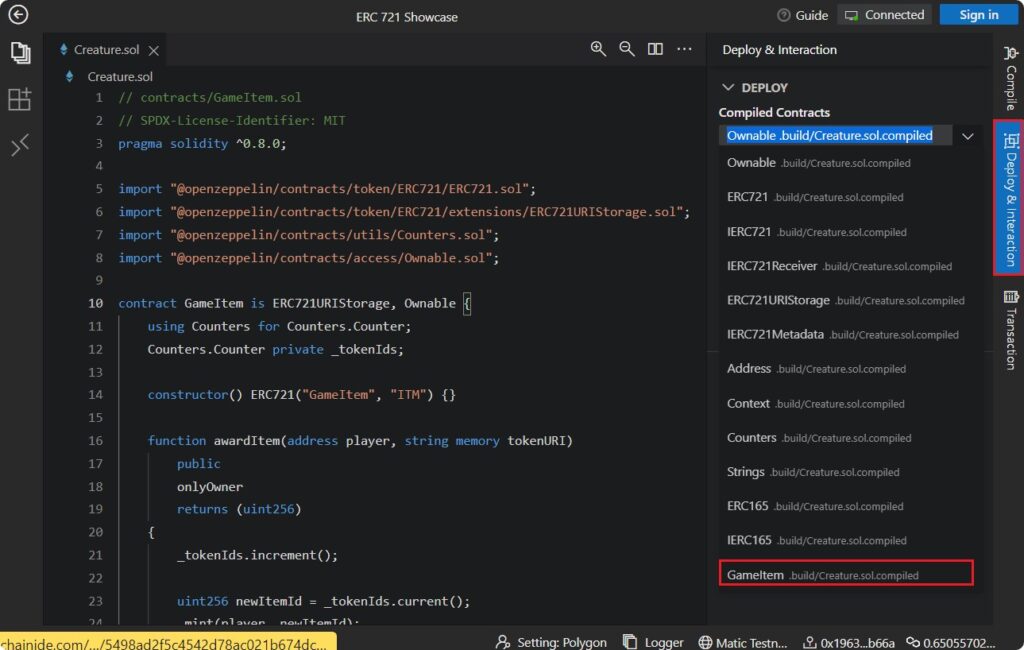Click the Compiled Contracts input field
This screenshot has width=1024, height=650.
[830, 135]
